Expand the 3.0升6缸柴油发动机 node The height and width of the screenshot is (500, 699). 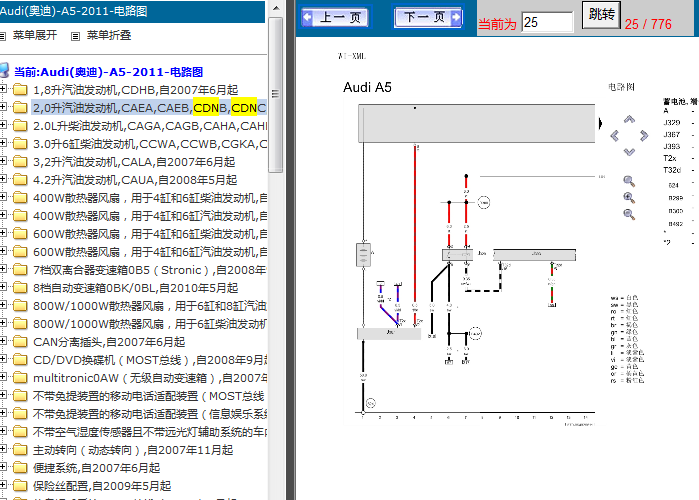point(3,143)
